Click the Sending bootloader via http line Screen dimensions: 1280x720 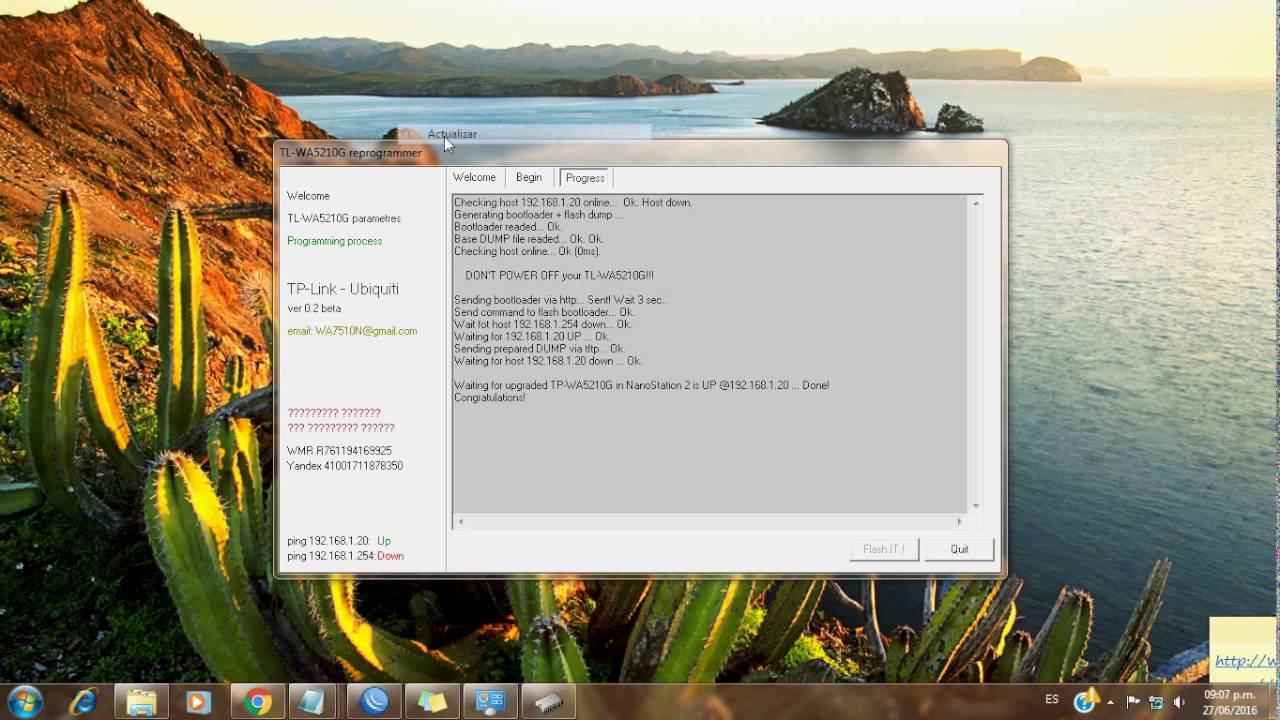click(560, 300)
